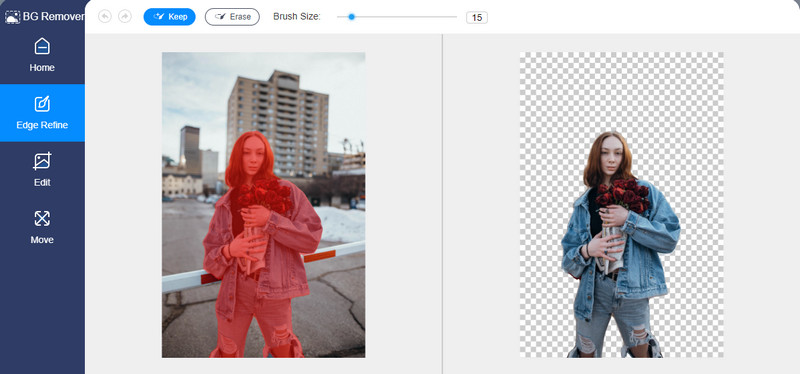Click the BG Remover logo icon

tap(12, 17)
